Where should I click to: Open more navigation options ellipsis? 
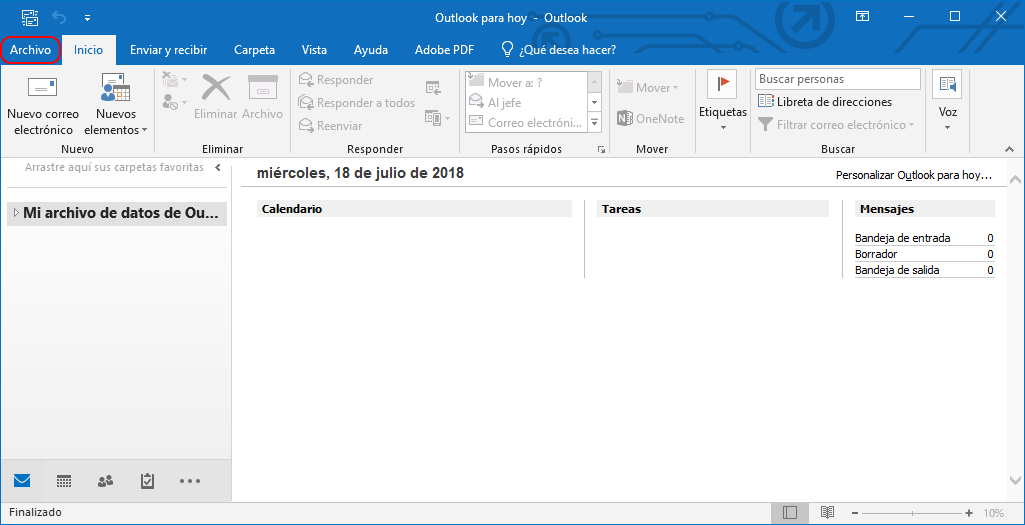[190, 481]
